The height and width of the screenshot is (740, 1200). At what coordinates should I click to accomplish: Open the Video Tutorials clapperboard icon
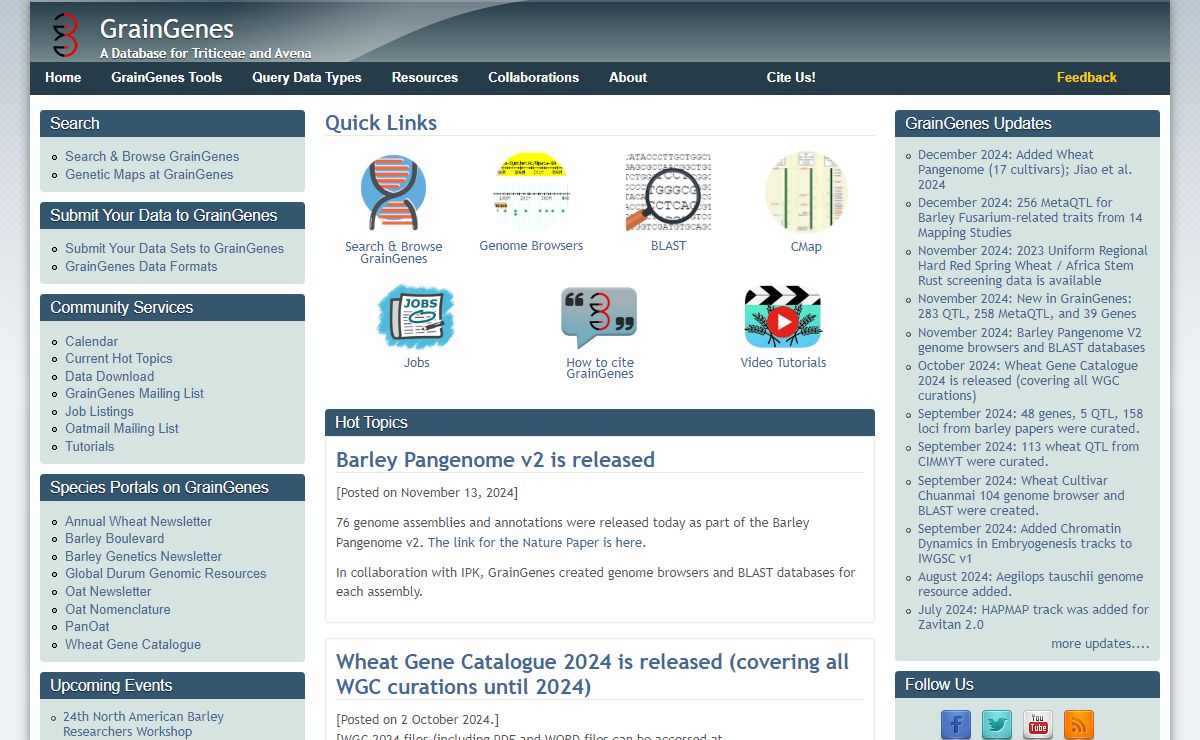(x=783, y=318)
